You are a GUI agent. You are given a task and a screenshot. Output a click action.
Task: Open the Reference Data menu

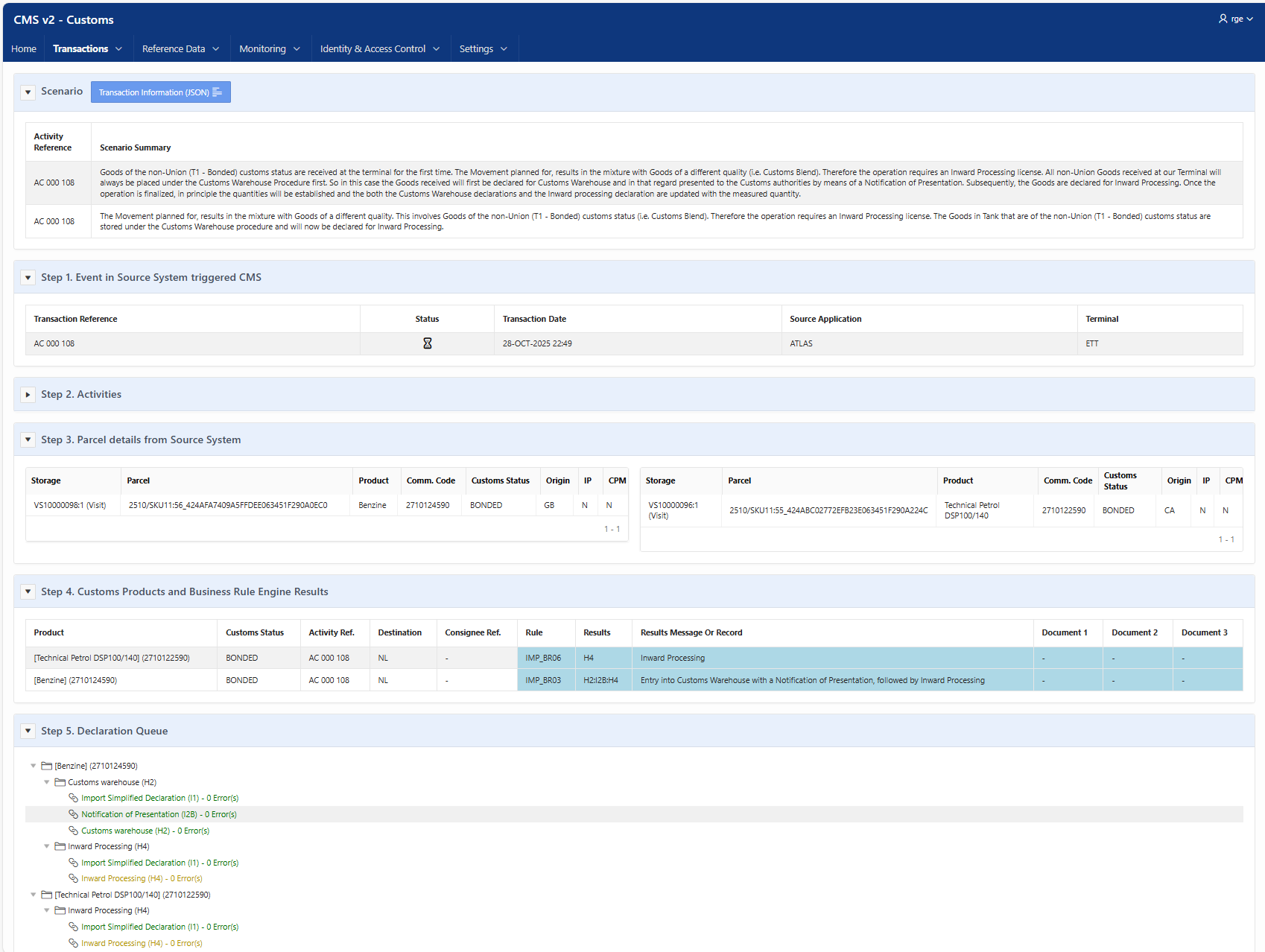coord(181,48)
